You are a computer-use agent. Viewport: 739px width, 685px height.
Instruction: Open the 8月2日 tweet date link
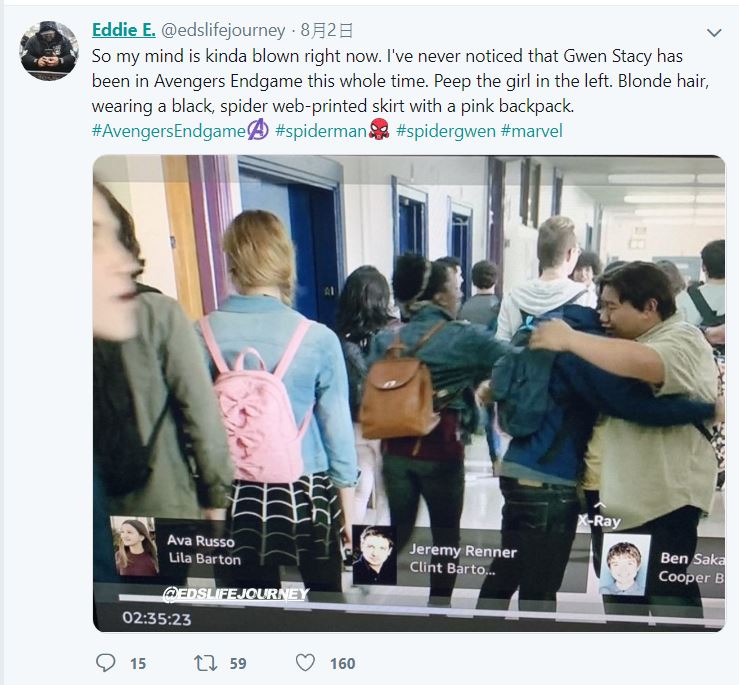coord(327,30)
